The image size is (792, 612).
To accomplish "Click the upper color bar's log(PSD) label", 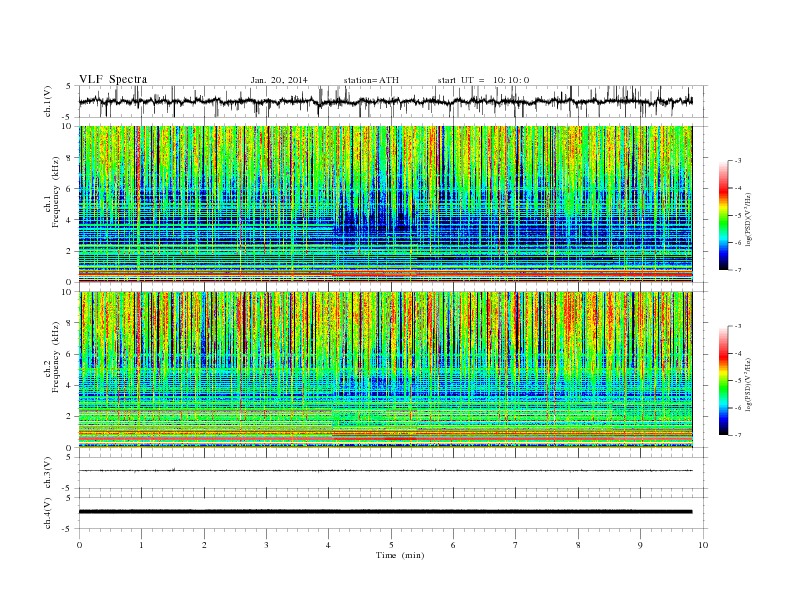I will point(749,218).
